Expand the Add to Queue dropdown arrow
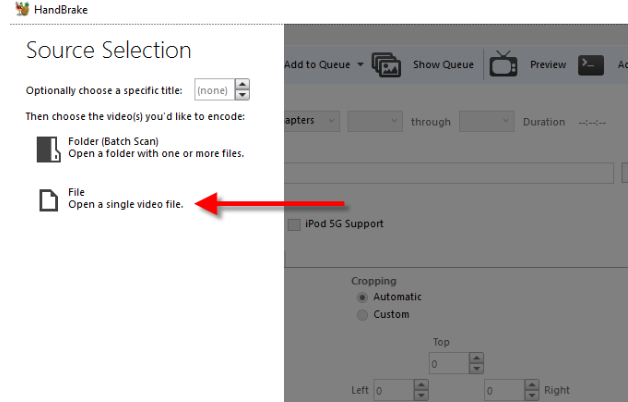The image size is (628, 402). (360, 65)
